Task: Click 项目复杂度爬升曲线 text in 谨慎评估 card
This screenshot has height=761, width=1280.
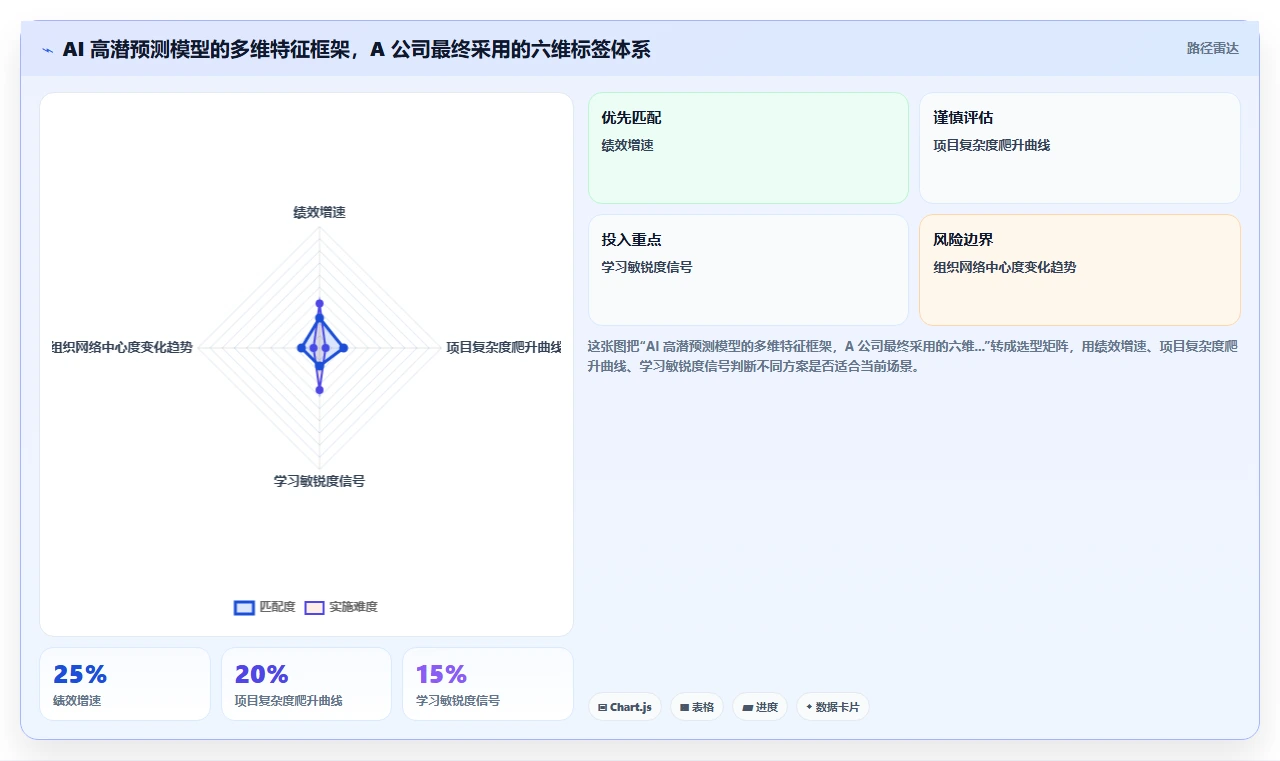Action: 991,145
